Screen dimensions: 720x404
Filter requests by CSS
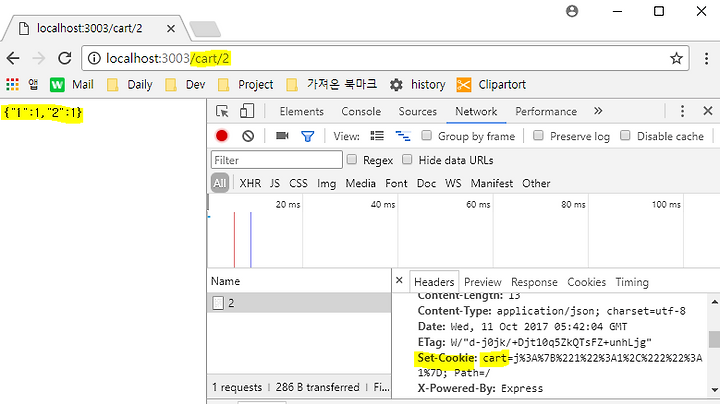(298, 183)
